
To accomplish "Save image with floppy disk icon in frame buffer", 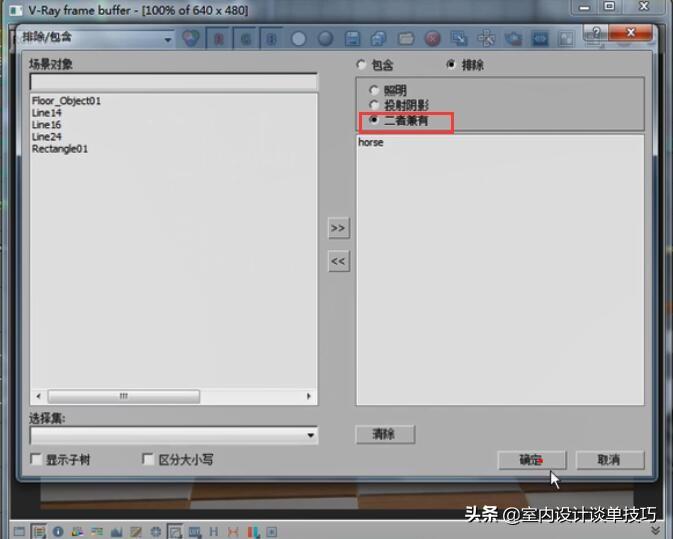I will (352, 39).
